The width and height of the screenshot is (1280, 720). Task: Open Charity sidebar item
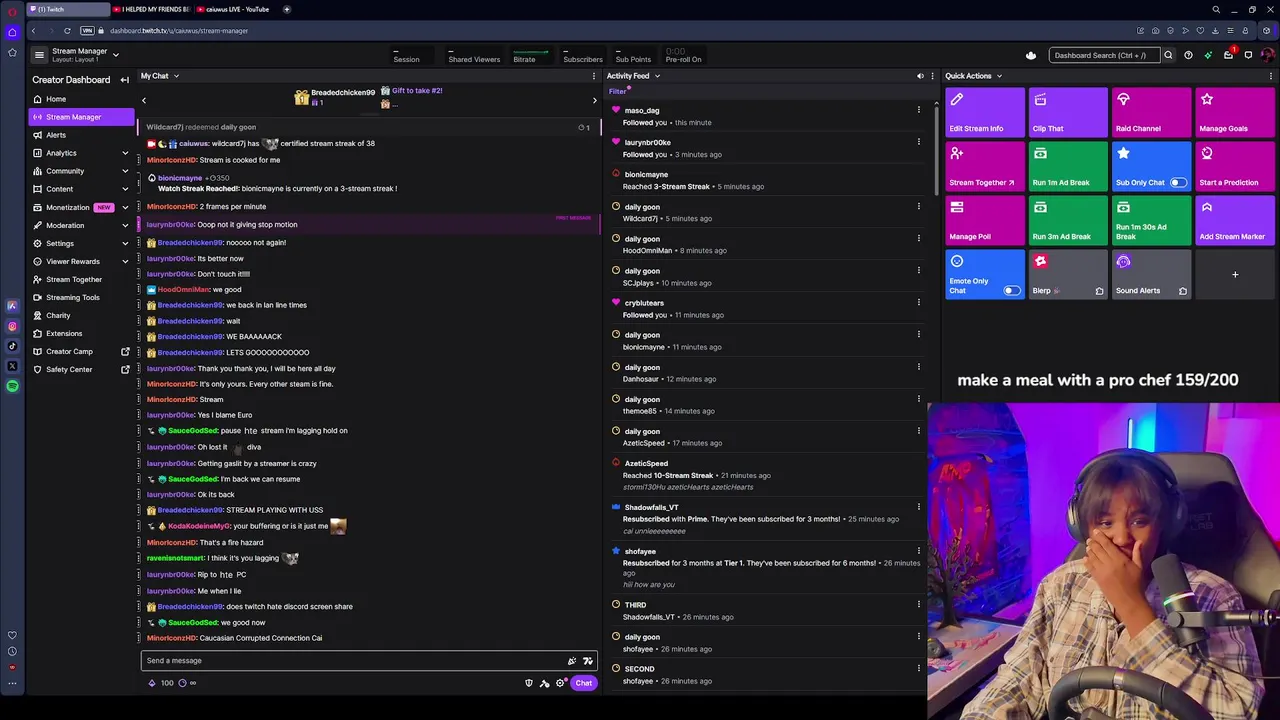pyautogui.click(x=81, y=315)
